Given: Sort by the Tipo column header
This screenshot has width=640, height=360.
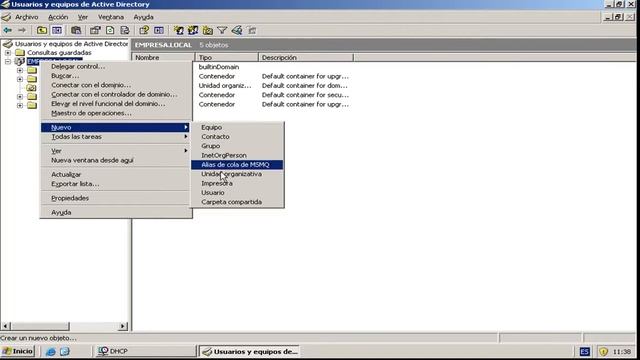Looking at the screenshot, I should pyautogui.click(x=227, y=58).
